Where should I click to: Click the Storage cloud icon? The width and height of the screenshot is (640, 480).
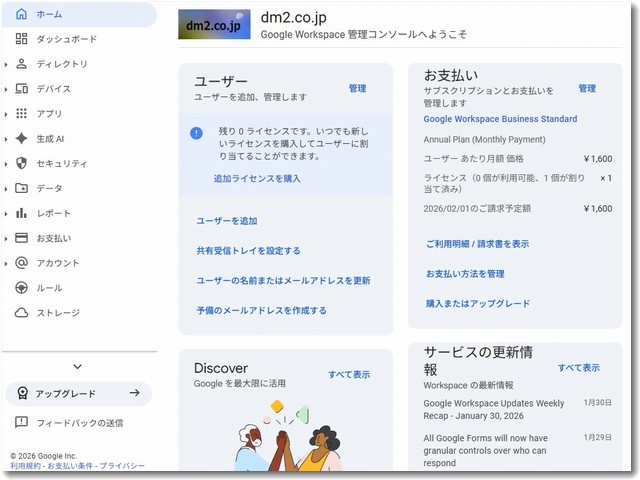21,313
